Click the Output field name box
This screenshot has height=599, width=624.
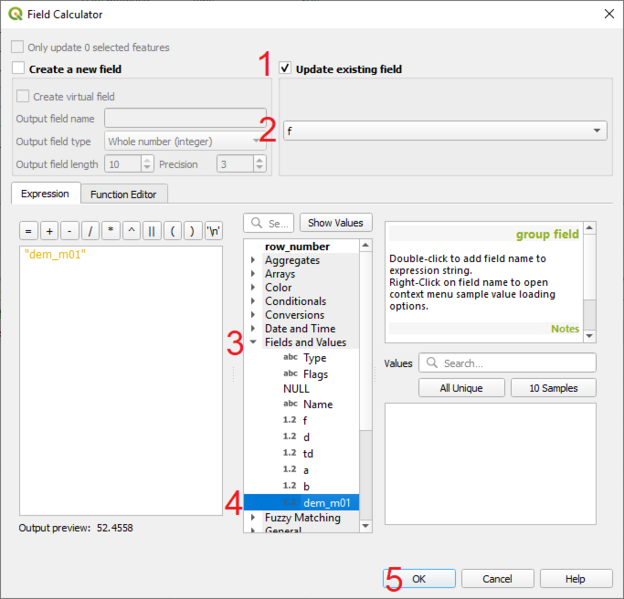(x=185, y=118)
